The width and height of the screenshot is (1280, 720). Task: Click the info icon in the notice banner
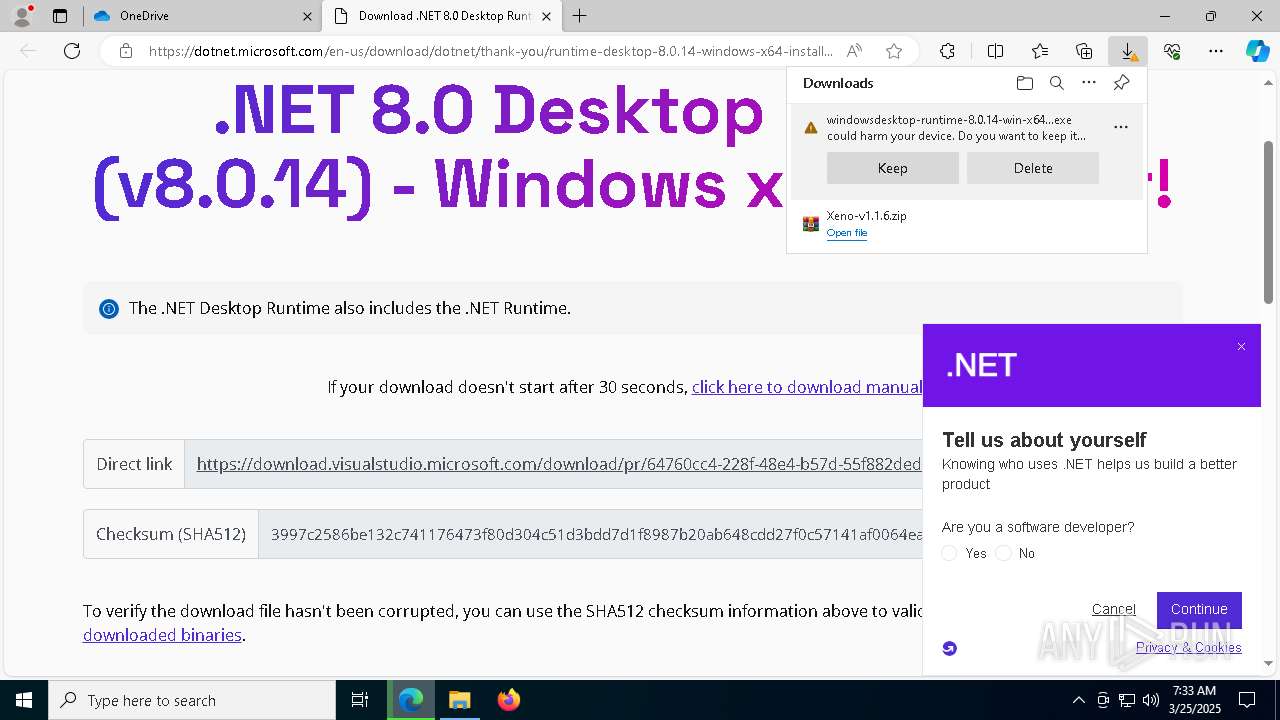pyautogui.click(x=109, y=309)
